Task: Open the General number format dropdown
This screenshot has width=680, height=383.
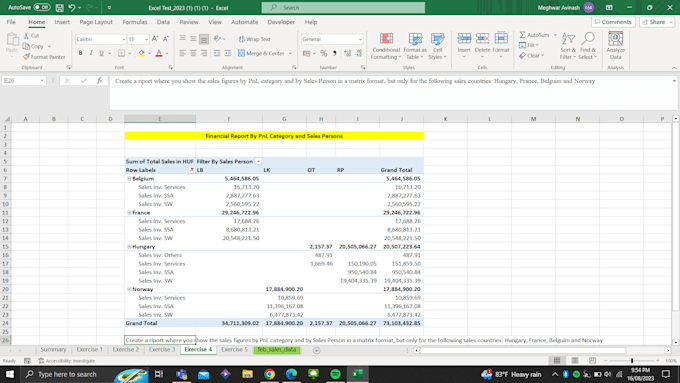Action: pyautogui.click(x=360, y=39)
